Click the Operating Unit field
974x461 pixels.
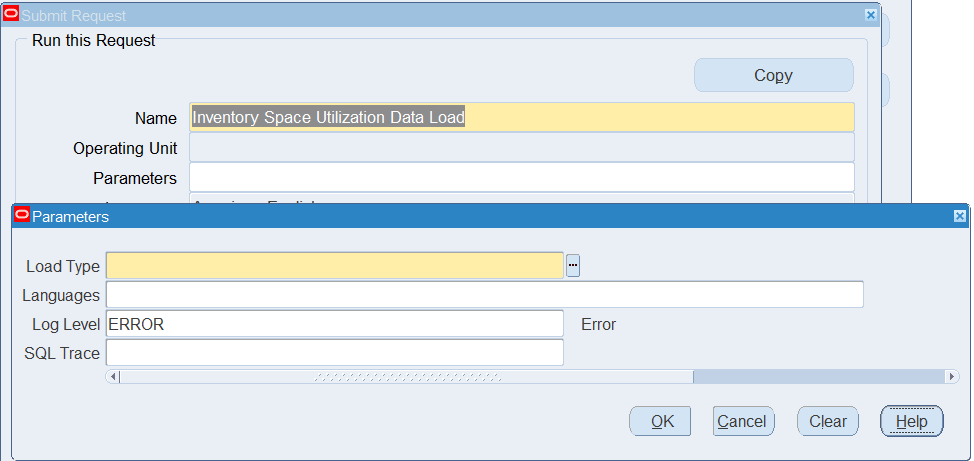[x=521, y=148]
